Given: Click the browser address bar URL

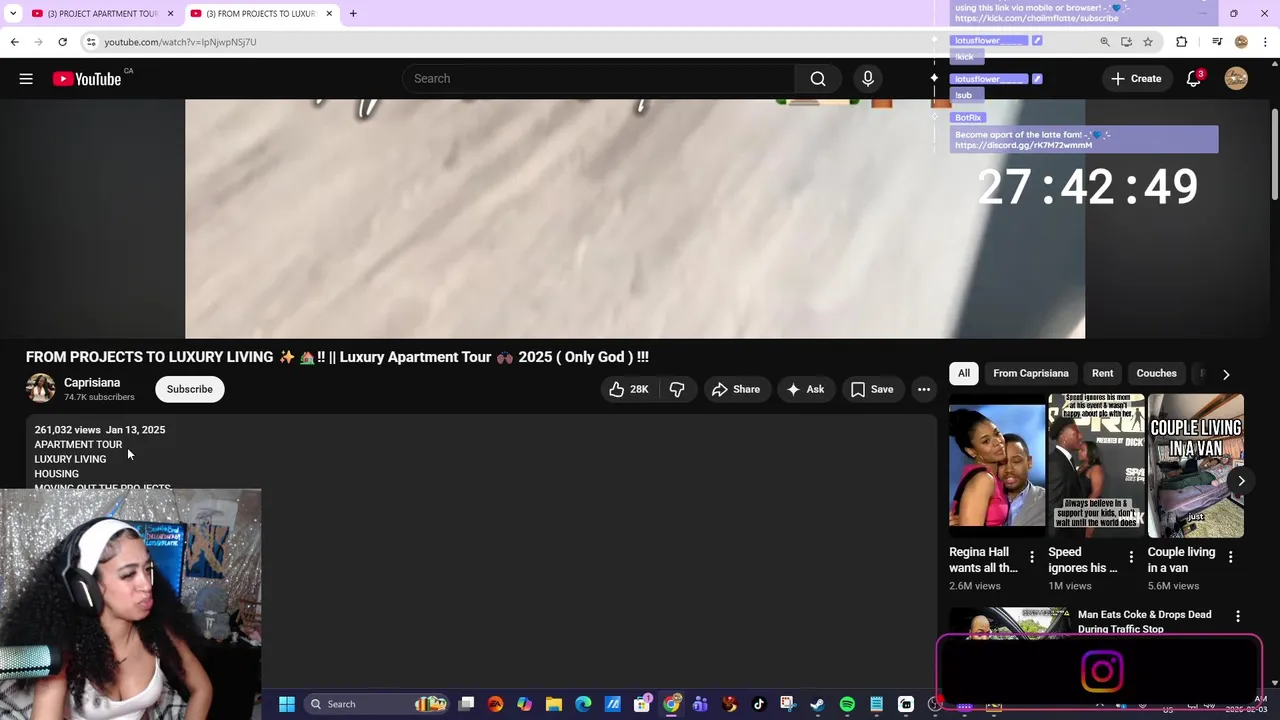Looking at the screenshot, I should (x=180, y=42).
